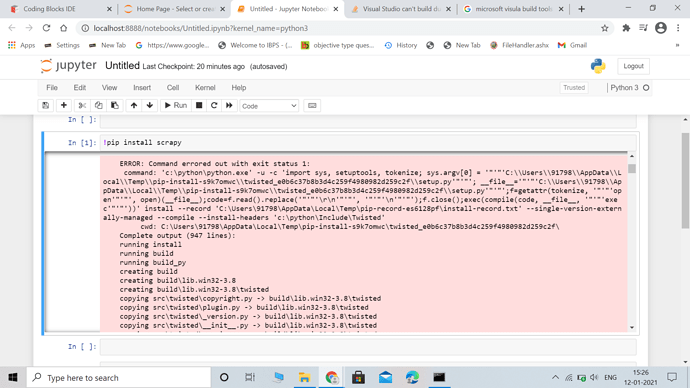Show hidden system tray icons
The height and width of the screenshot is (388, 690).
point(555,377)
